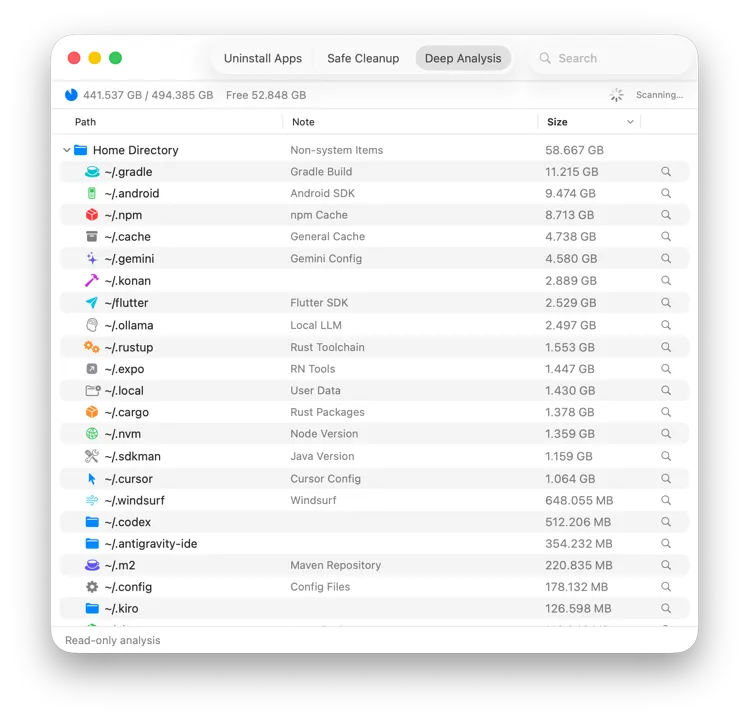Image resolution: width=749 pixels, height=720 pixels.
Task: Click the 'Node Version' note
Action: 324,433
